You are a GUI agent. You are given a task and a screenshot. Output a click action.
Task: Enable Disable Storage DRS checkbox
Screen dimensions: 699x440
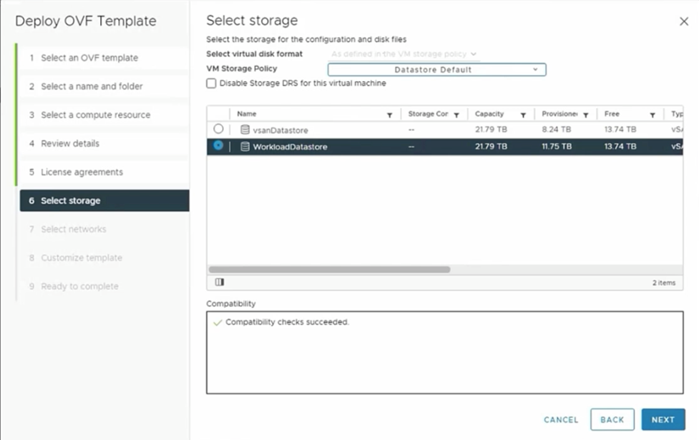[210, 84]
